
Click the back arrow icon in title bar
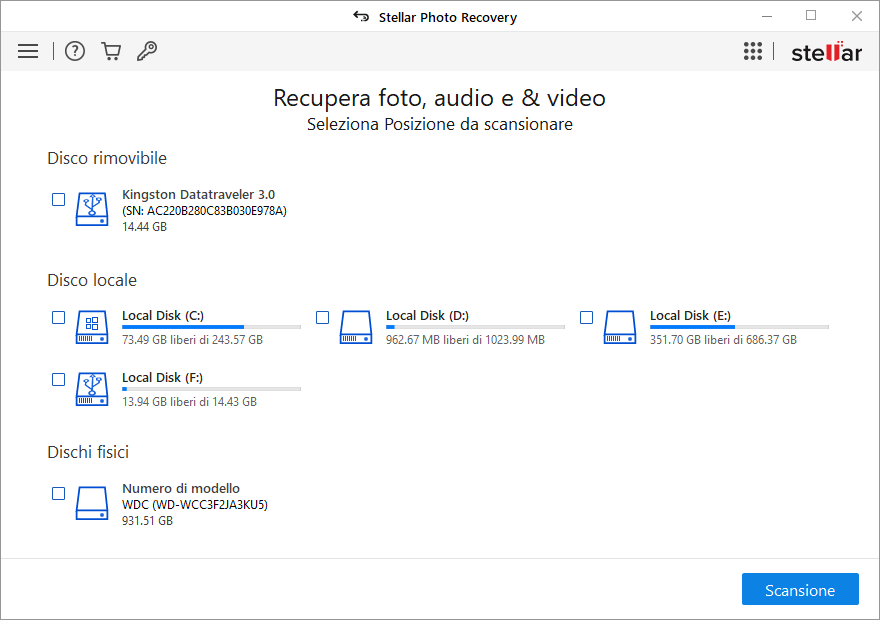pos(361,17)
